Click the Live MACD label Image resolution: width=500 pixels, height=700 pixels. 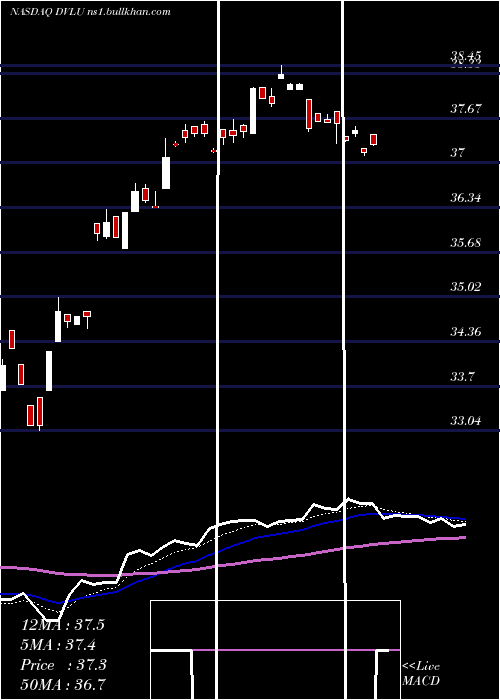coord(421,673)
